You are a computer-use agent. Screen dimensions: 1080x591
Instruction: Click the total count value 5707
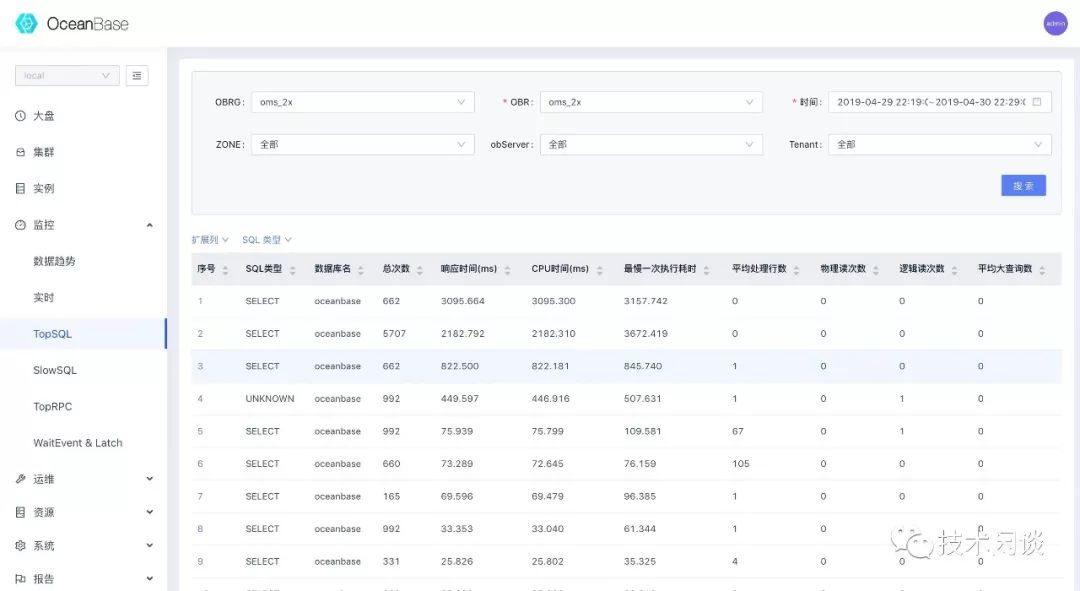[395, 333]
